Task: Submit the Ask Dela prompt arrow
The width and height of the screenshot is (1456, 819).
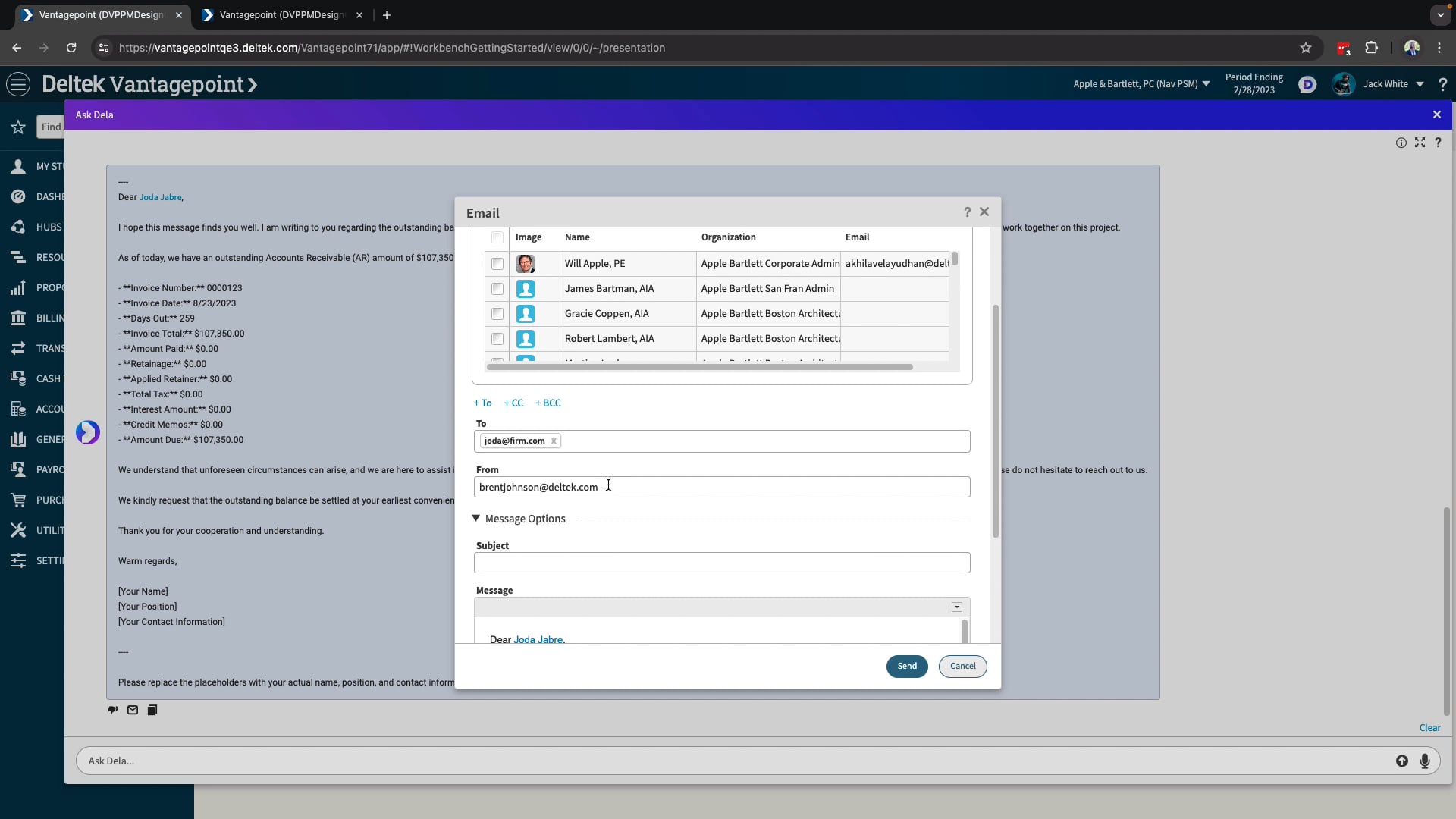Action: coord(1402,761)
